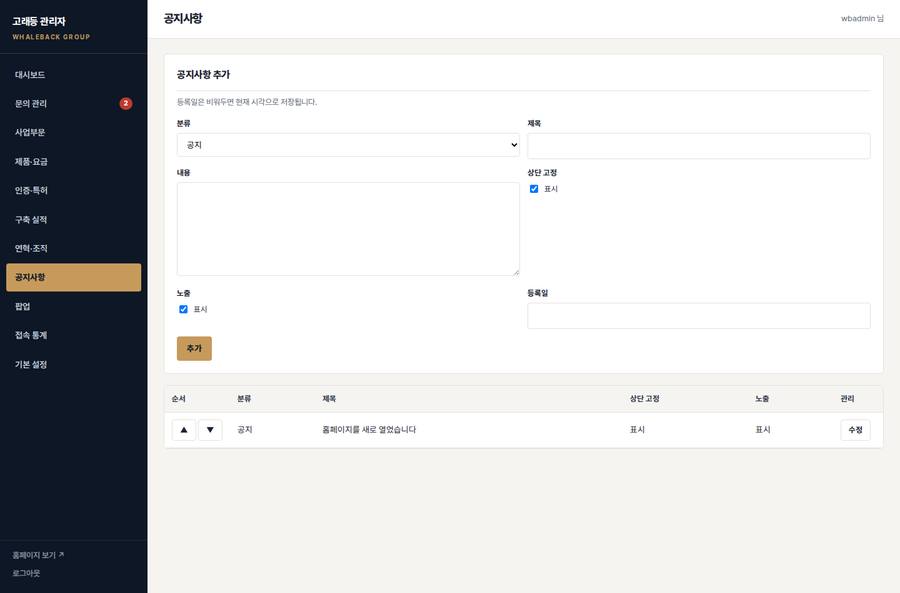Select 제품·요금 in the sidebar
Screen dimensions: 900x593
tap(73, 161)
